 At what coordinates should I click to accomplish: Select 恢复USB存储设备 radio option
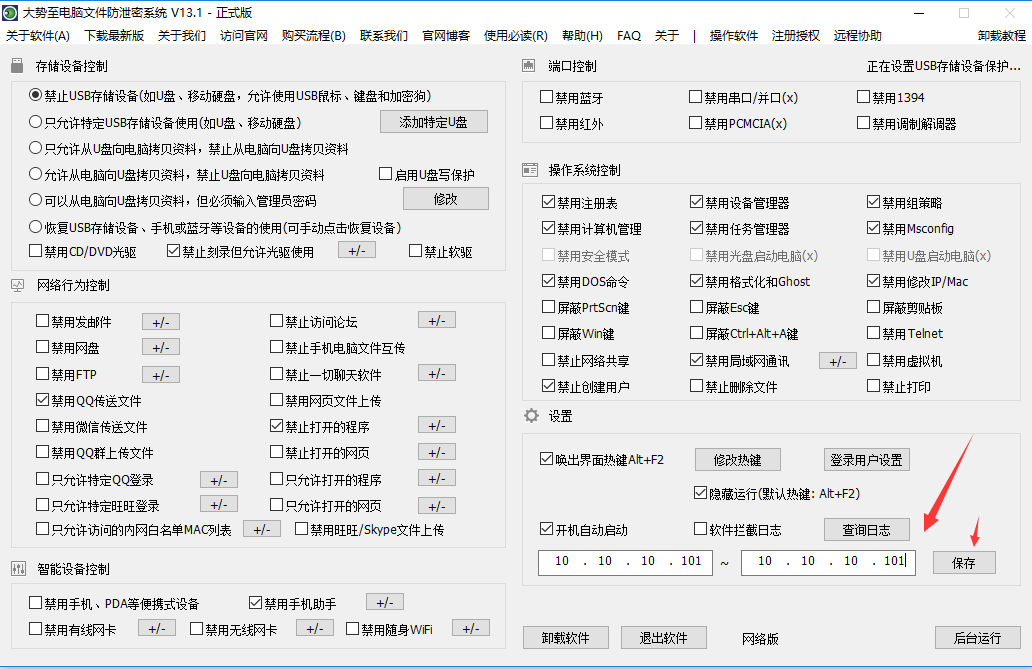click(x=36, y=227)
